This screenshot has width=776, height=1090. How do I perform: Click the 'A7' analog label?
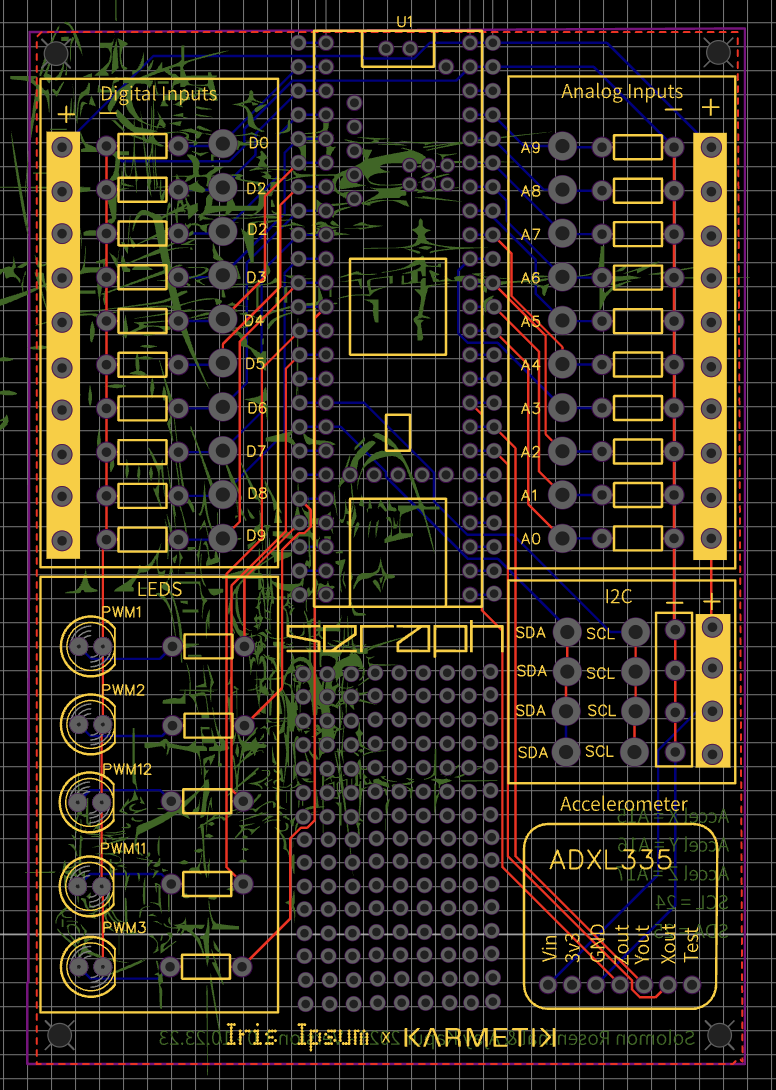(531, 235)
